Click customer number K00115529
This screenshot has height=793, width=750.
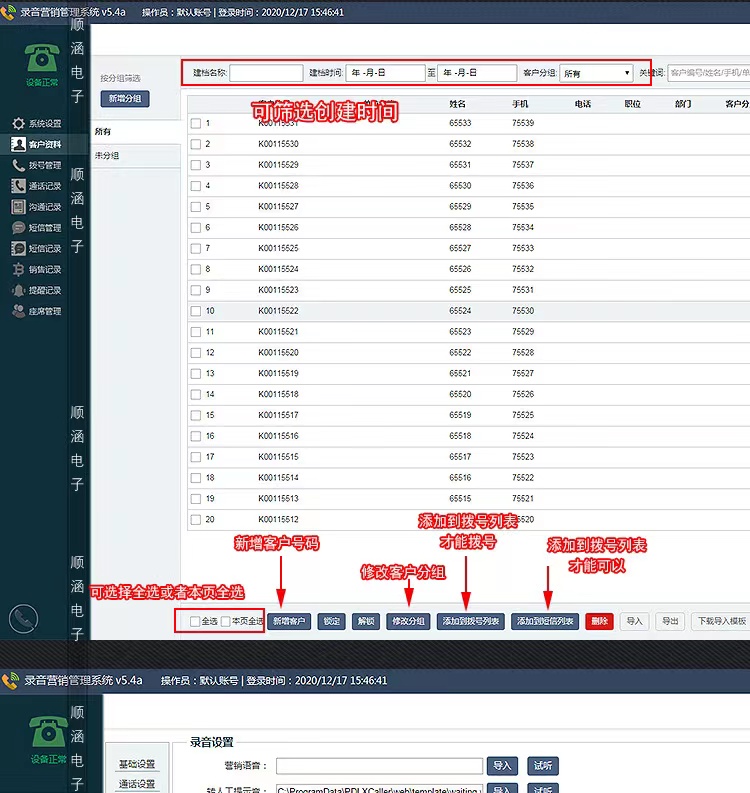click(x=278, y=165)
